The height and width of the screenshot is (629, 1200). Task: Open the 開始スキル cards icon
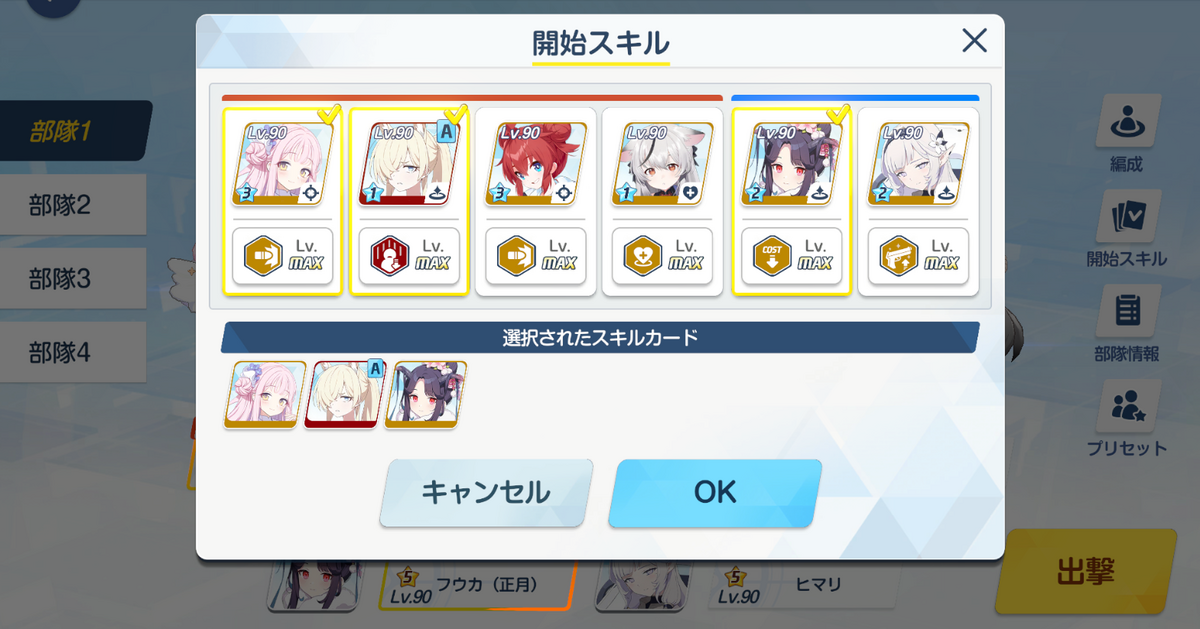1128,217
